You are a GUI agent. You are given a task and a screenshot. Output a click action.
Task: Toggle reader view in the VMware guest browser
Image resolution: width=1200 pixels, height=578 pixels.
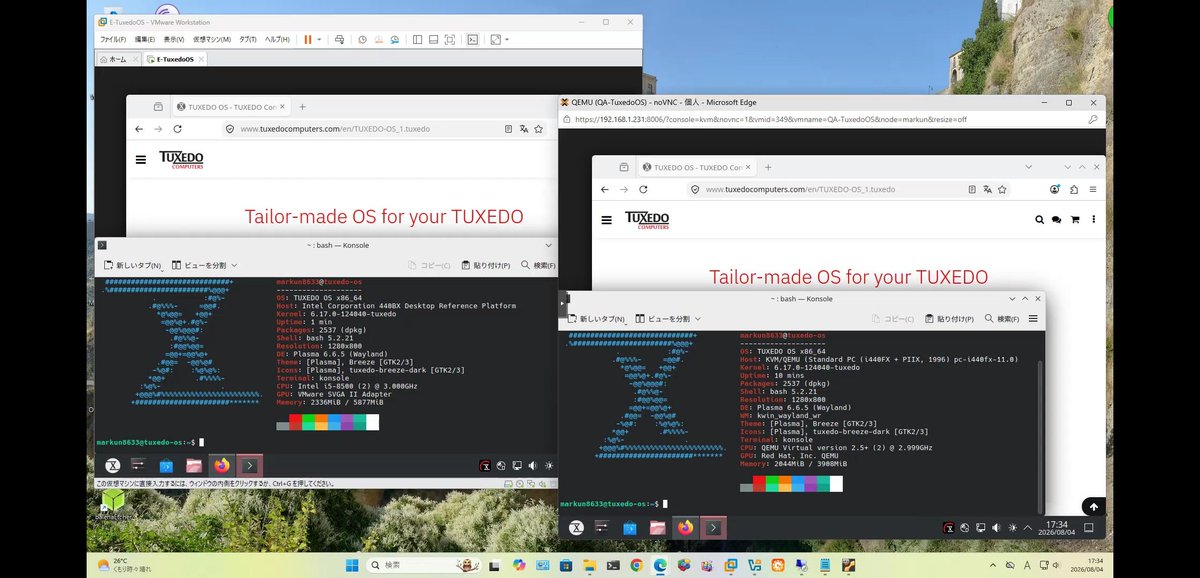(508, 128)
